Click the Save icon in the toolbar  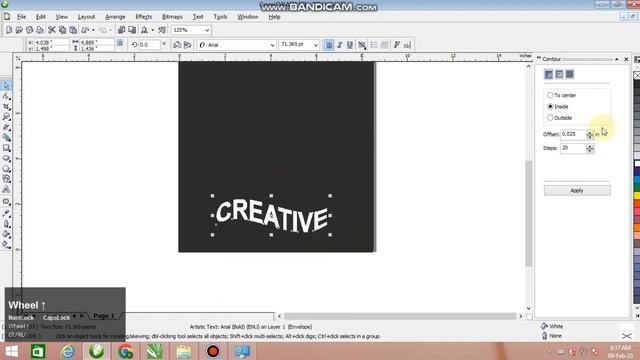tap(29, 30)
